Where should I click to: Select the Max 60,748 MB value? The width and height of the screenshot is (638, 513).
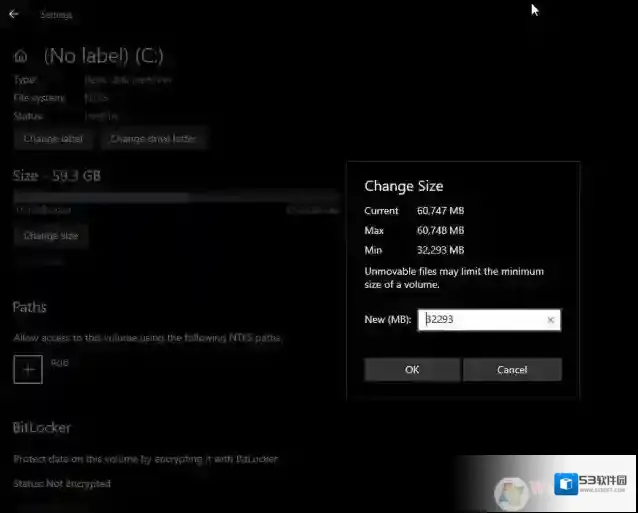point(440,231)
